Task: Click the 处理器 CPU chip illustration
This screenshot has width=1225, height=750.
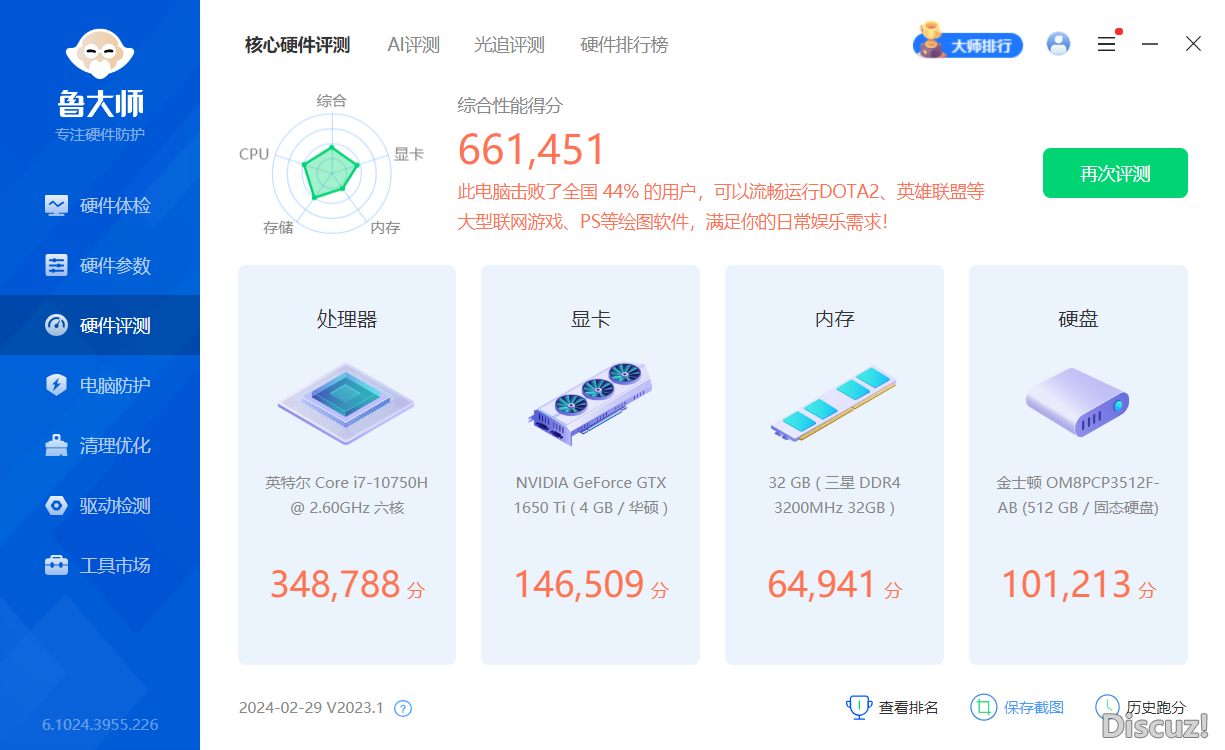Action: pyautogui.click(x=346, y=405)
